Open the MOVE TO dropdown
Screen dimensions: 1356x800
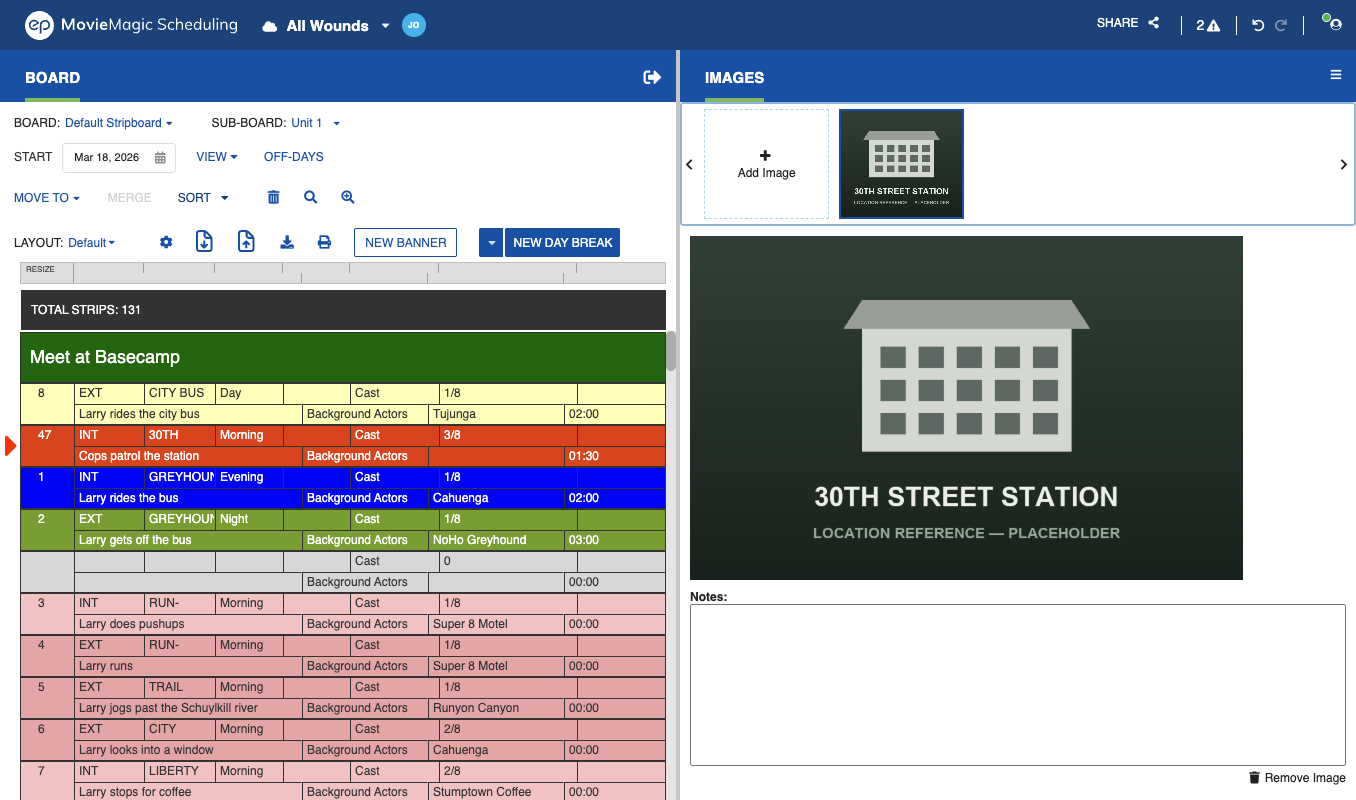pyautogui.click(x=47, y=198)
